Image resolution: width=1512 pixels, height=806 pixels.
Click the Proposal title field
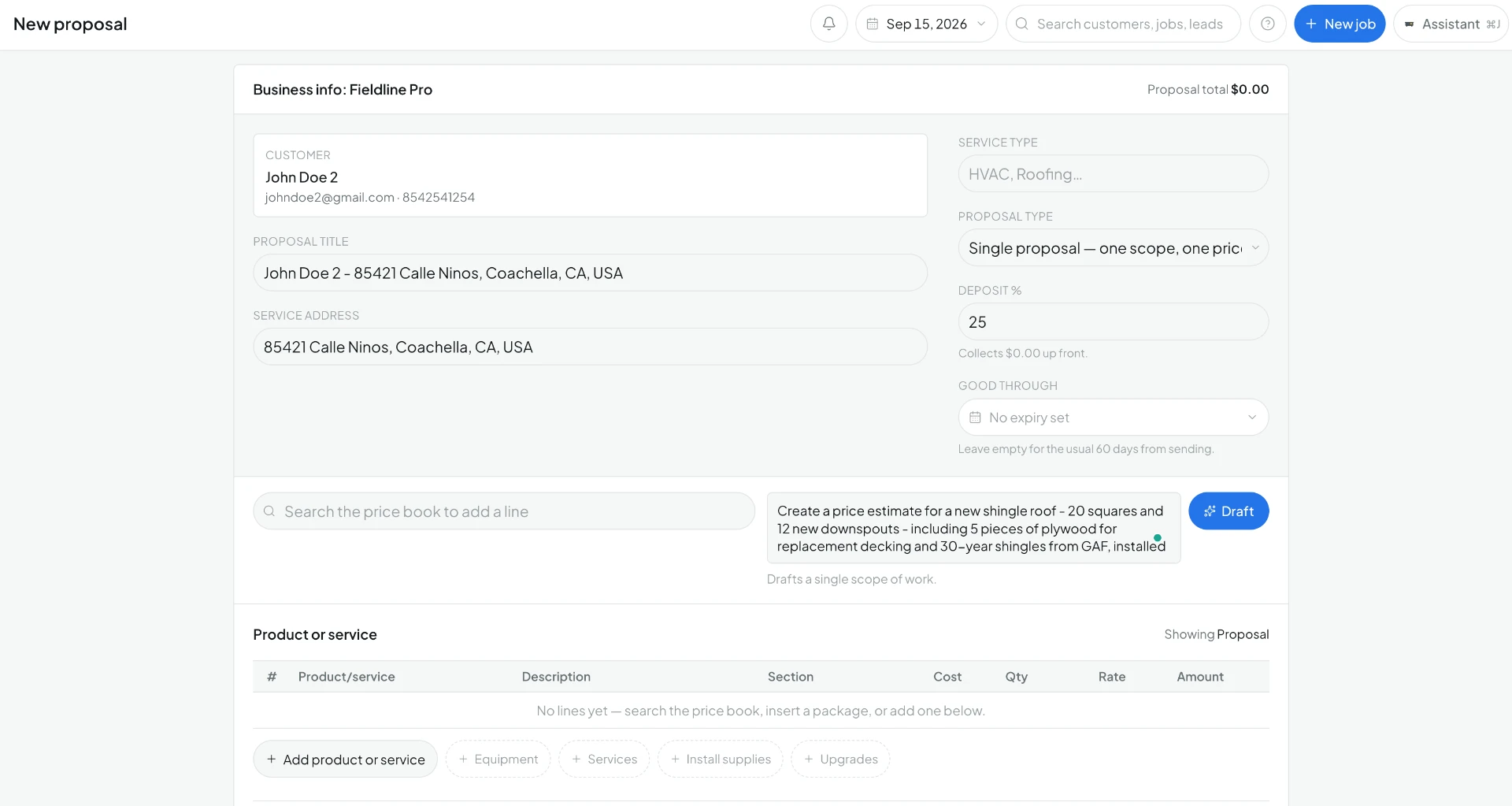[590, 273]
